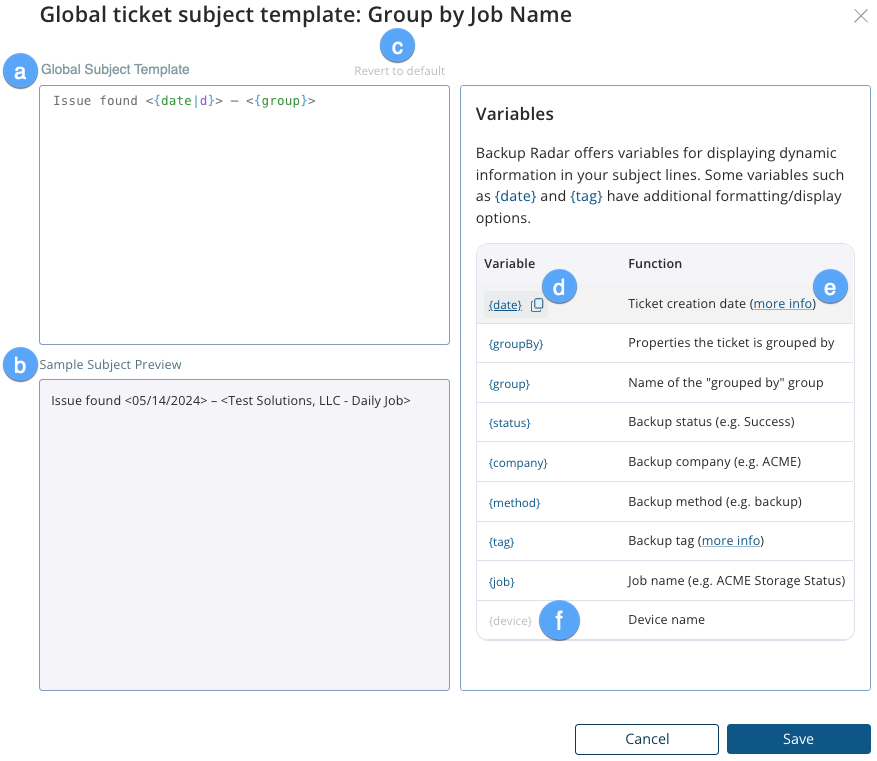This screenshot has height=761, width=877.
Task: Click the 'Function' column header
Action: point(655,263)
